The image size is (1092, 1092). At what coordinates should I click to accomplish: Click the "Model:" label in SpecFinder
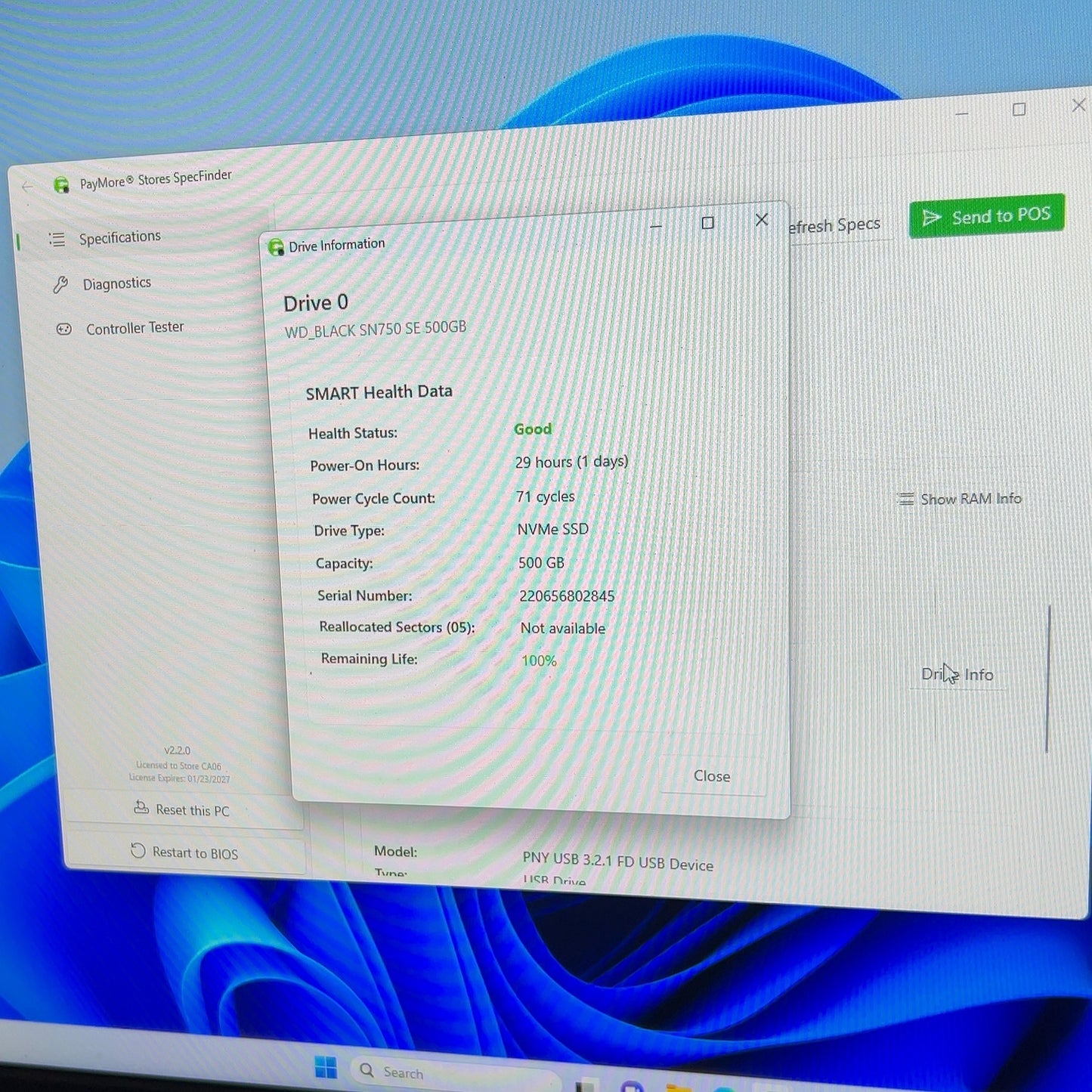[395, 852]
